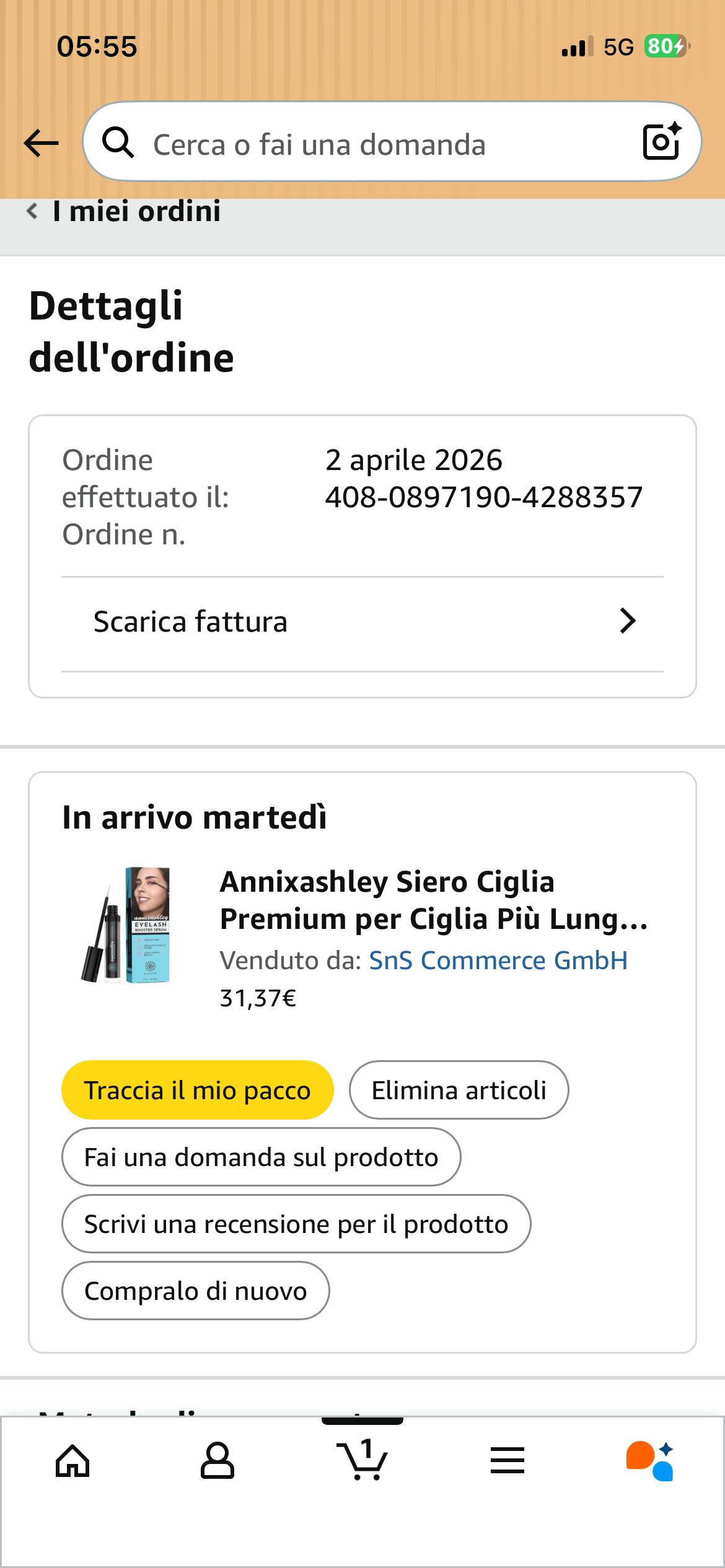Tap the eyelash serum product thumbnail

127,925
